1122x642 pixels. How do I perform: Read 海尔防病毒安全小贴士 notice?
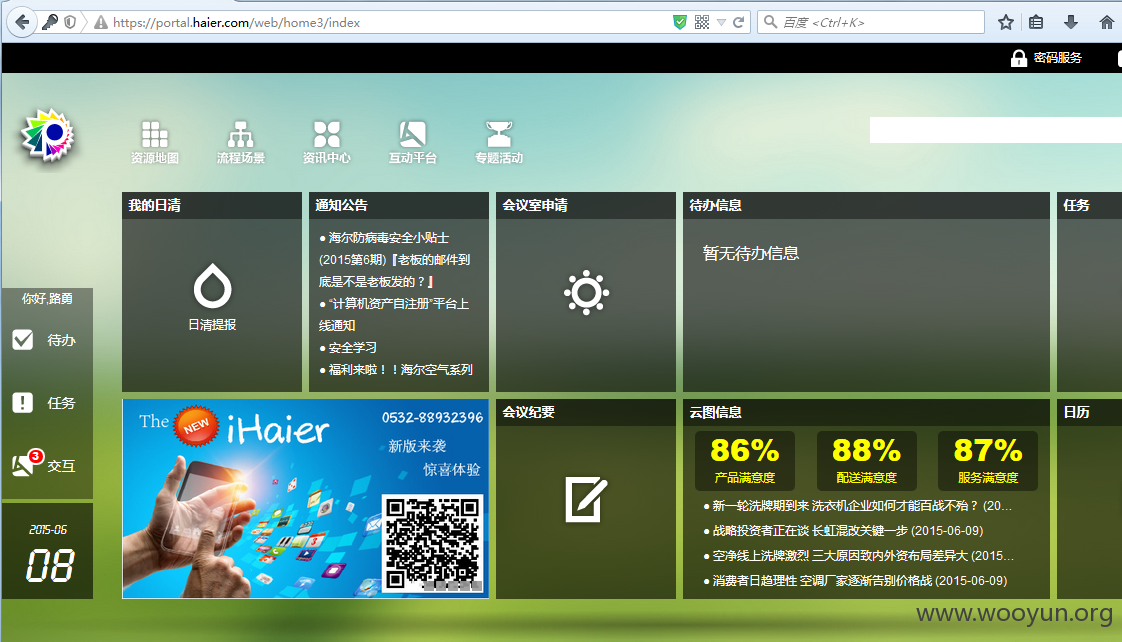pyautogui.click(x=394, y=259)
